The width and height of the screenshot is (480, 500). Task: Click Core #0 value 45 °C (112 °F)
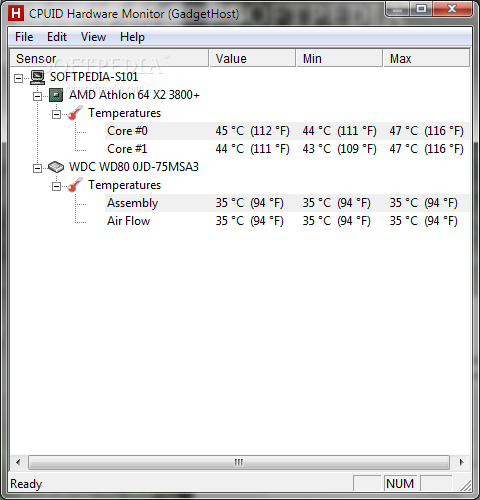(x=252, y=131)
